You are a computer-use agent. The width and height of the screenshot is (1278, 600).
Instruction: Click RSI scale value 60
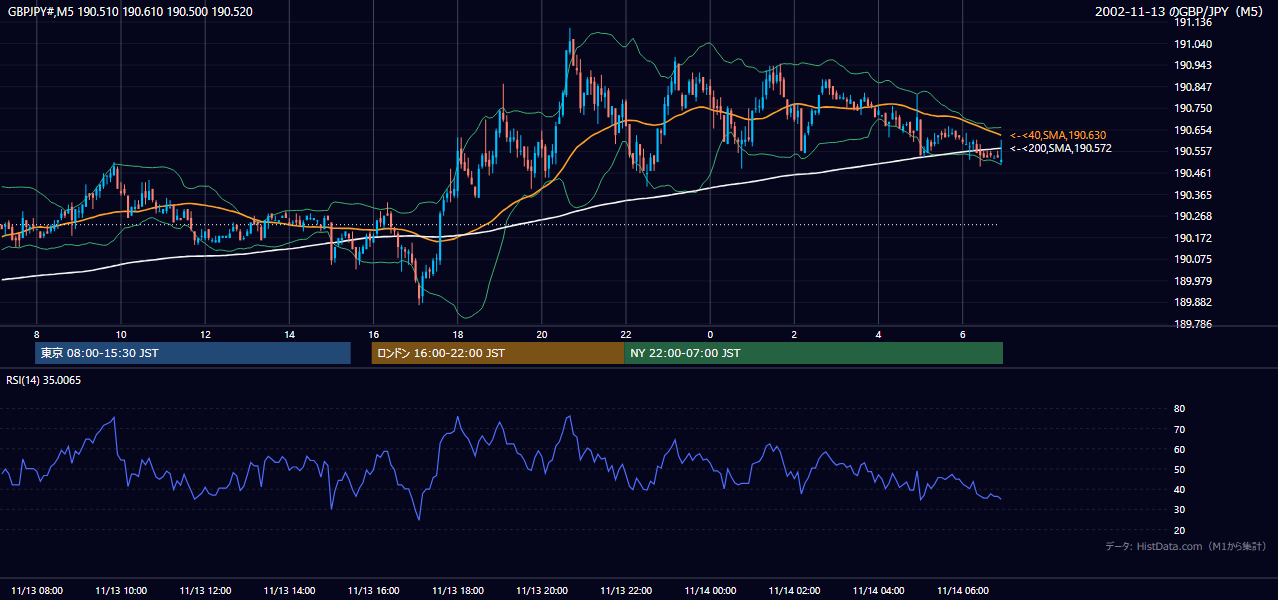pyautogui.click(x=1180, y=449)
